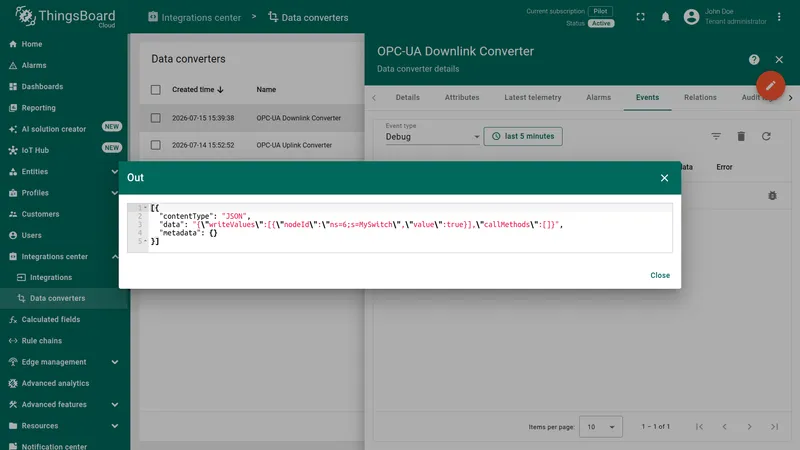Open the notifications bell
The image size is (800, 450).
[665, 17]
